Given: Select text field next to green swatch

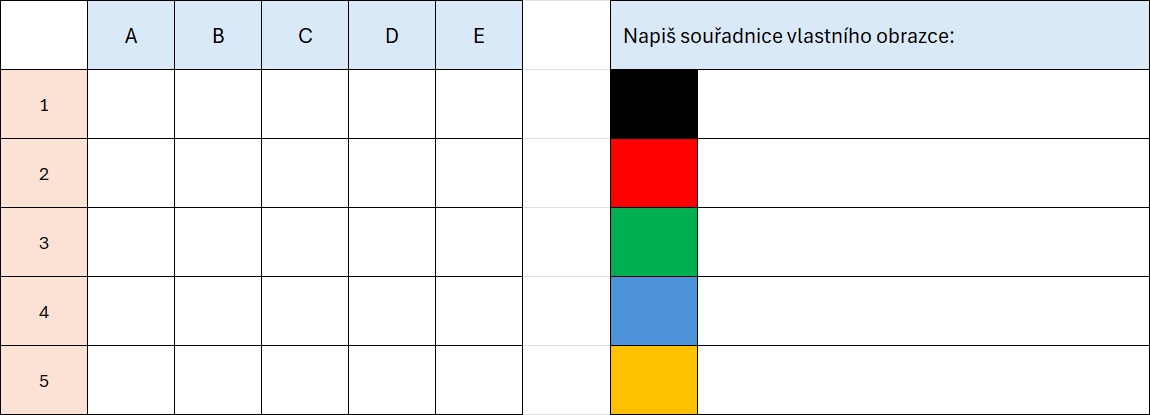Looking at the screenshot, I should [x=923, y=242].
